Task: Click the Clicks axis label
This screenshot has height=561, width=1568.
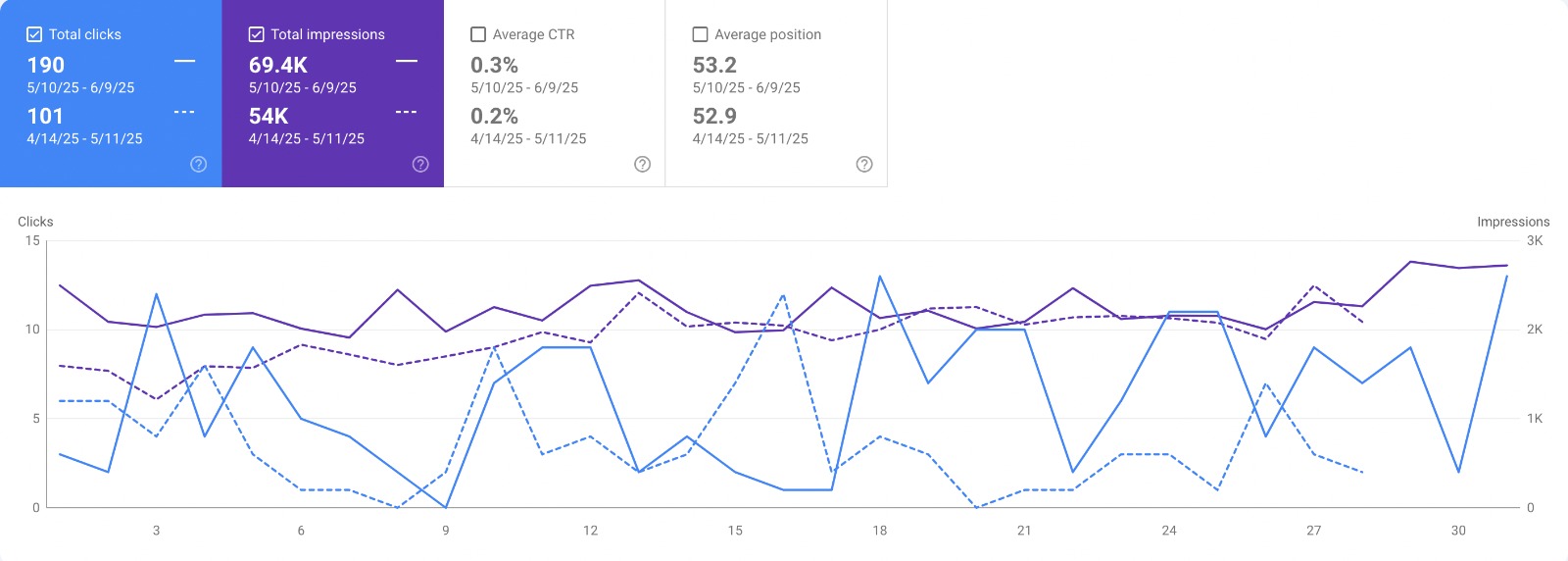Action: point(35,222)
